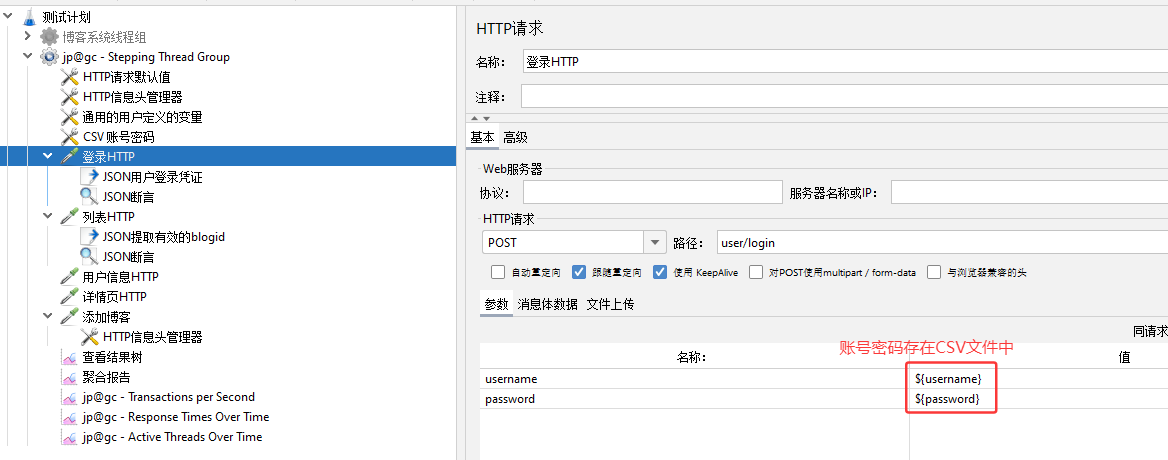
Task: Collapse the 测试计划 root node
Action: click(8, 15)
